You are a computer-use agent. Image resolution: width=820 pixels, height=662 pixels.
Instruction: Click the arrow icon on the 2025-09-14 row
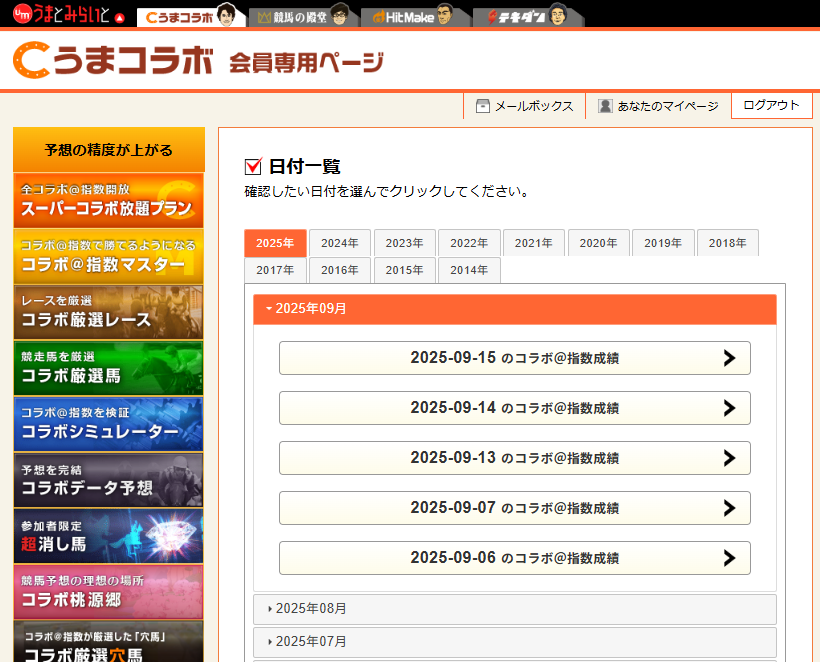tap(730, 408)
